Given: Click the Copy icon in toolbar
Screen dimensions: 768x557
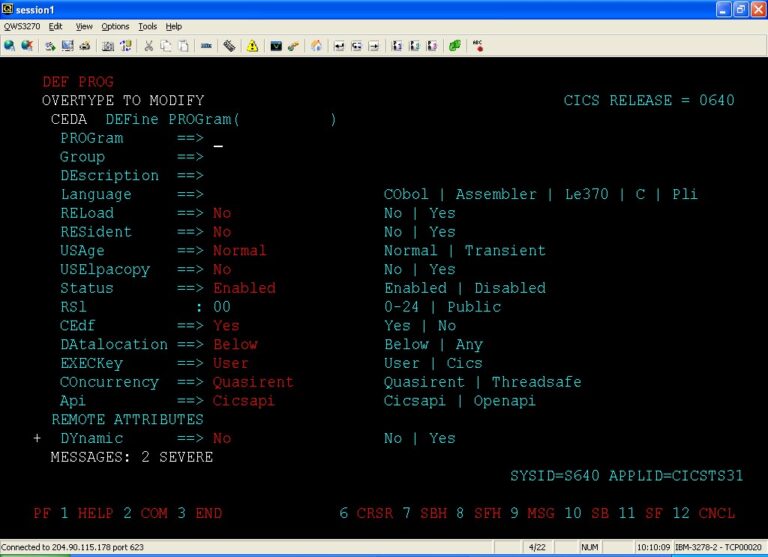Looking at the screenshot, I should click(166, 46).
